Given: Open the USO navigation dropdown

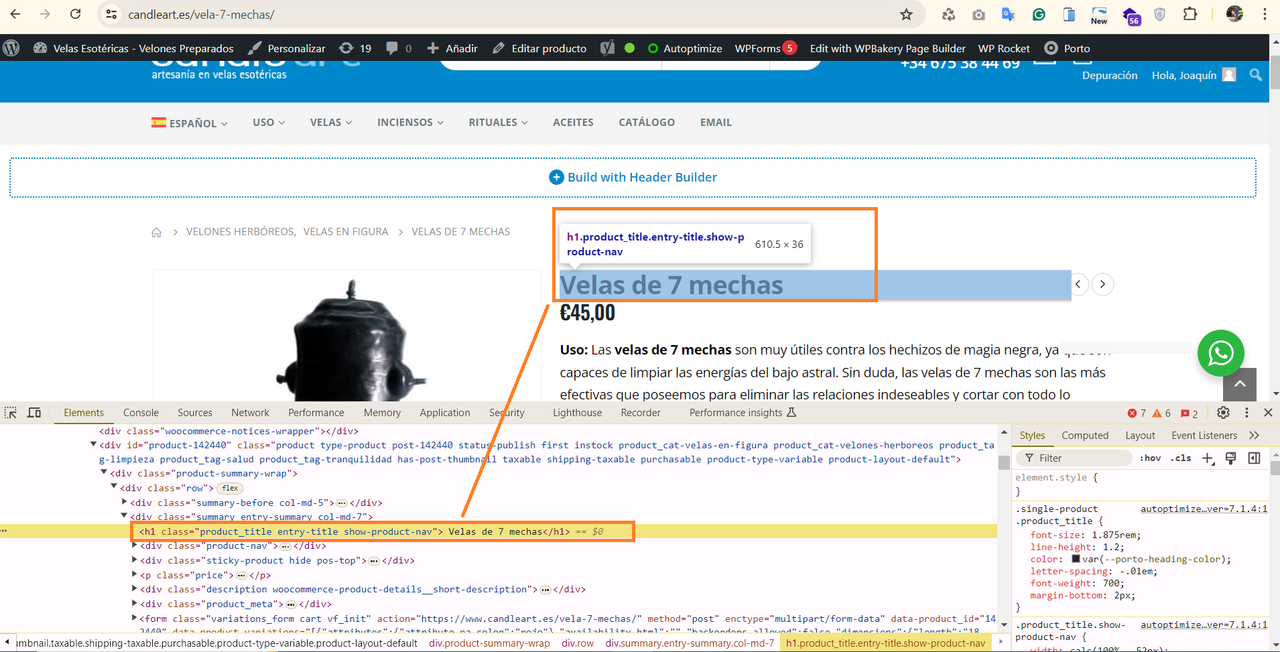Looking at the screenshot, I should (x=268, y=122).
